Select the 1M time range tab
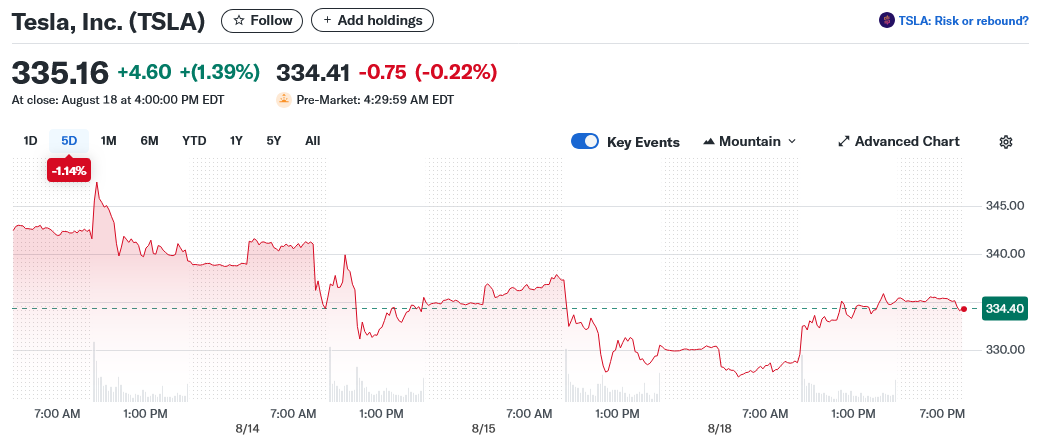This screenshot has width=1043, height=442. point(108,141)
